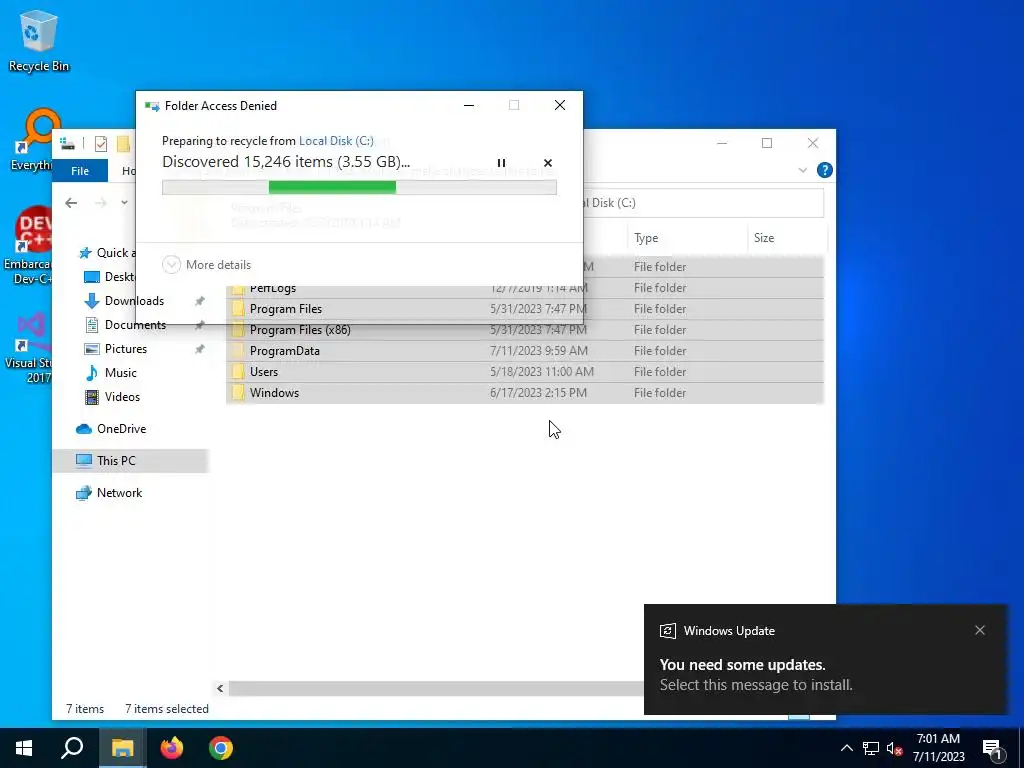Select the ProgramData folder
This screenshot has width=1024, height=768.
tap(524, 351)
